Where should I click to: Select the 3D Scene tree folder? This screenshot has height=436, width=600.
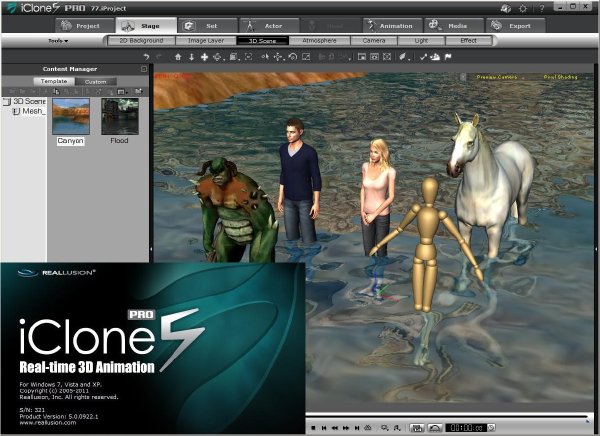(x=24, y=101)
